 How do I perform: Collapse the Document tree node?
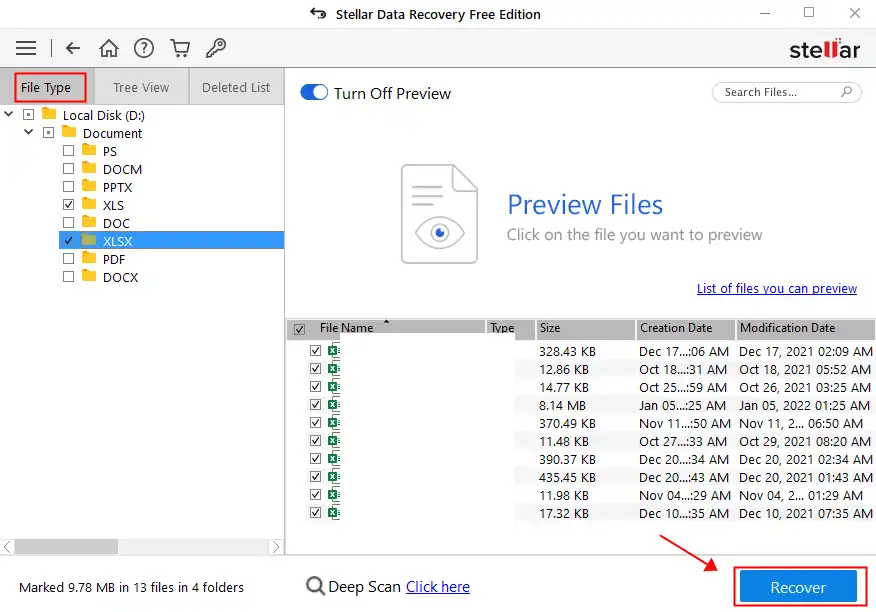point(28,132)
